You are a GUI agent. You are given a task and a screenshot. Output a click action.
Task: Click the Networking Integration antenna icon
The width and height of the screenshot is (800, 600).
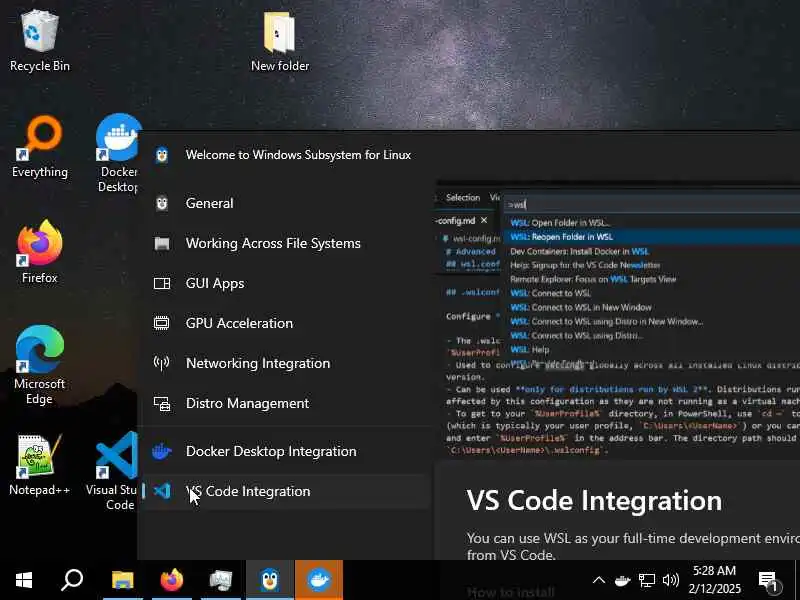pos(162,363)
